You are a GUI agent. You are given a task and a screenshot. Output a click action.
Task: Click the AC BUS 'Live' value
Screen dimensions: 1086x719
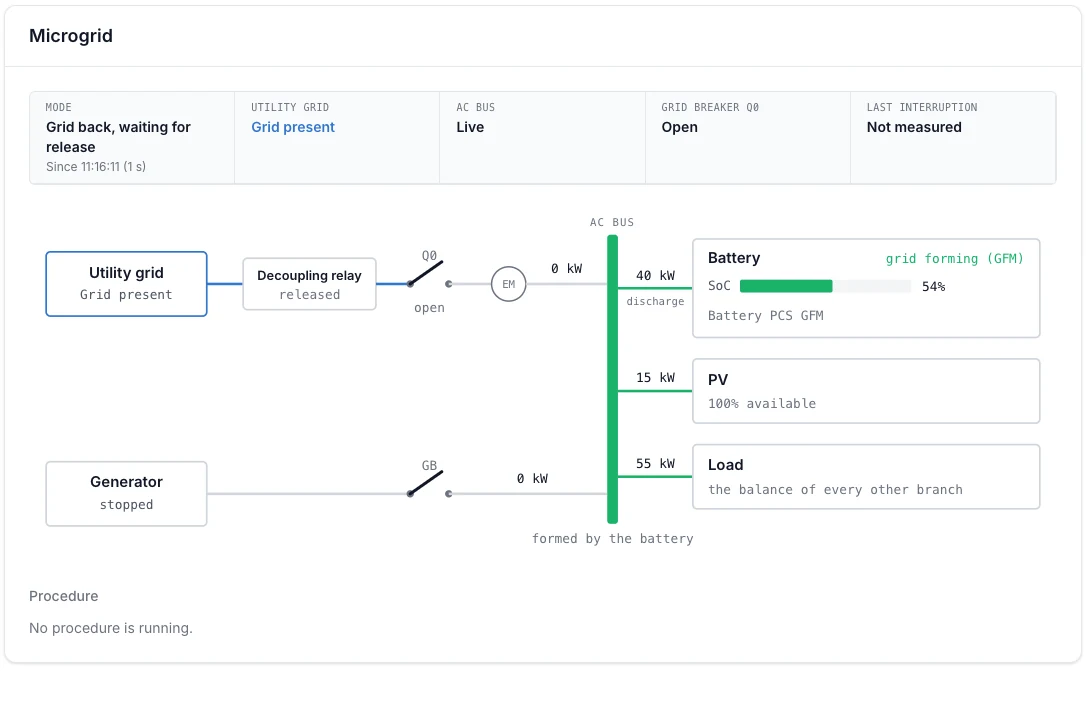point(470,127)
